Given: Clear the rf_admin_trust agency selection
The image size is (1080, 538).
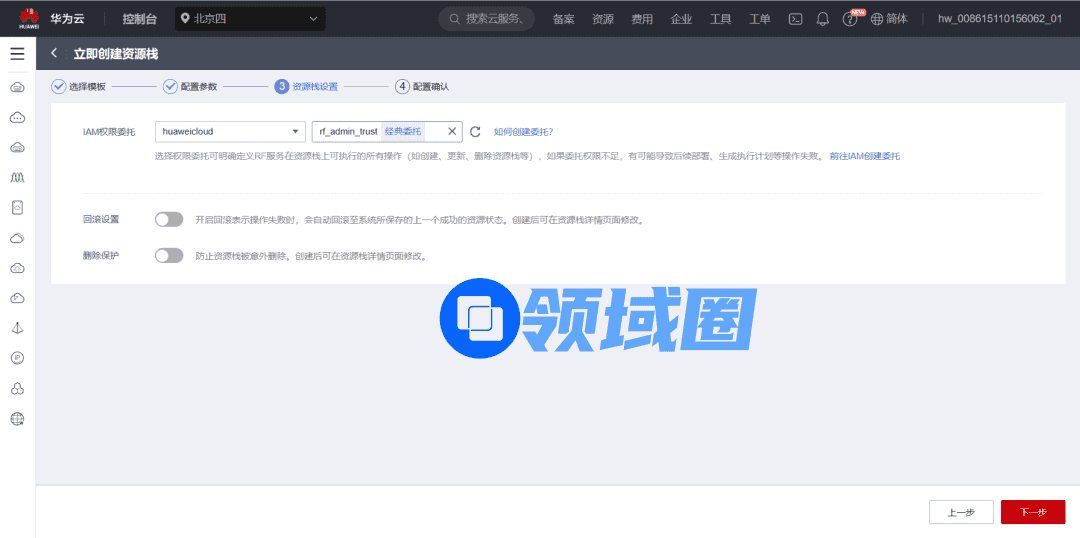Looking at the screenshot, I should (452, 131).
